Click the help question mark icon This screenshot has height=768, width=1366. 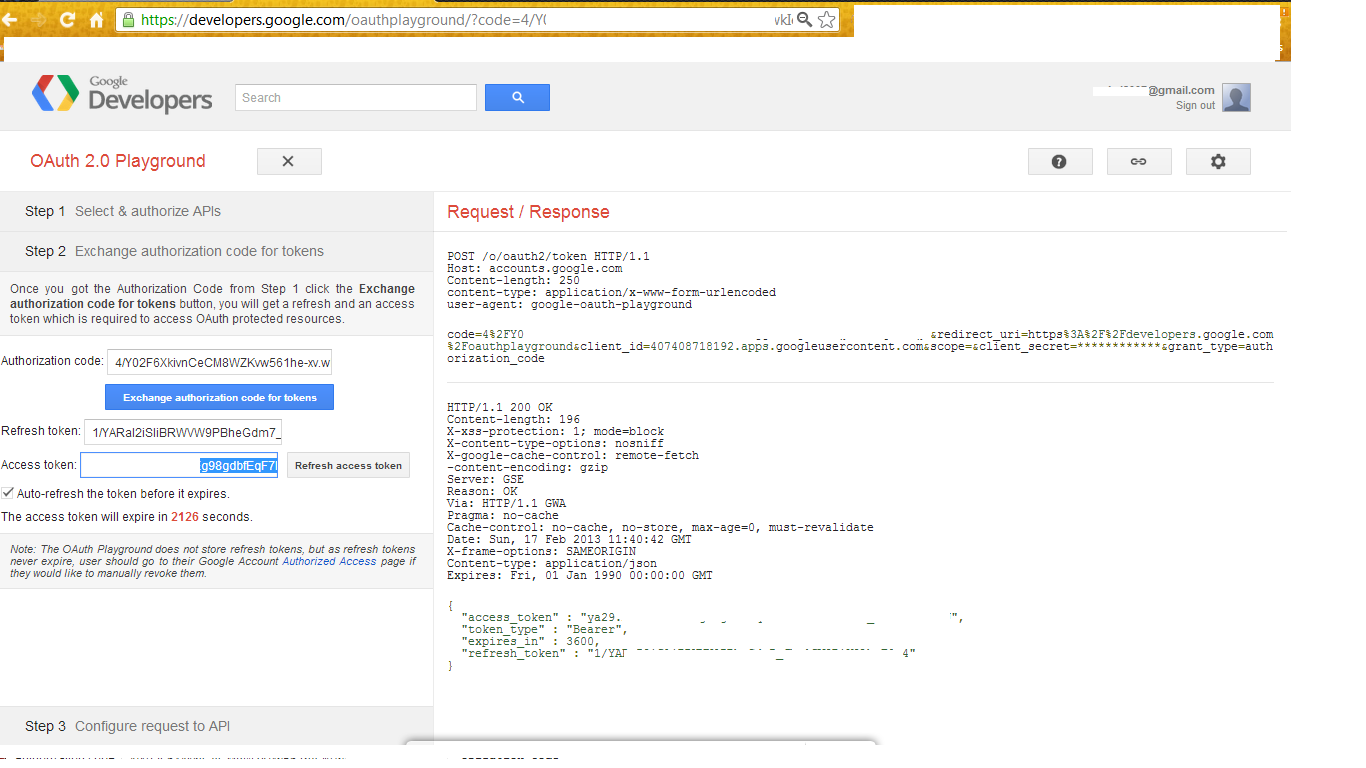coord(1060,161)
